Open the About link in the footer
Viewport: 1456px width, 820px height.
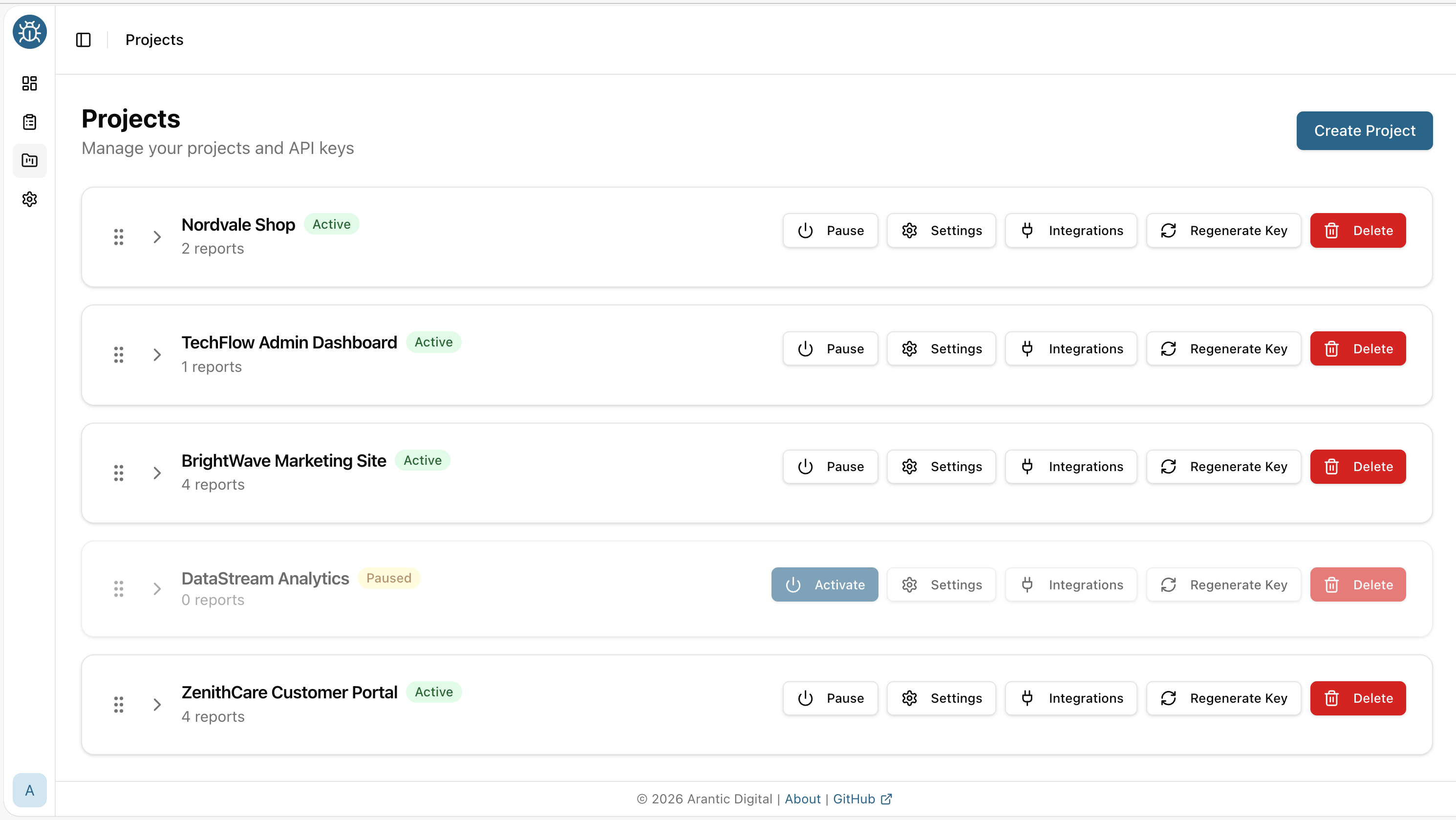tap(803, 798)
